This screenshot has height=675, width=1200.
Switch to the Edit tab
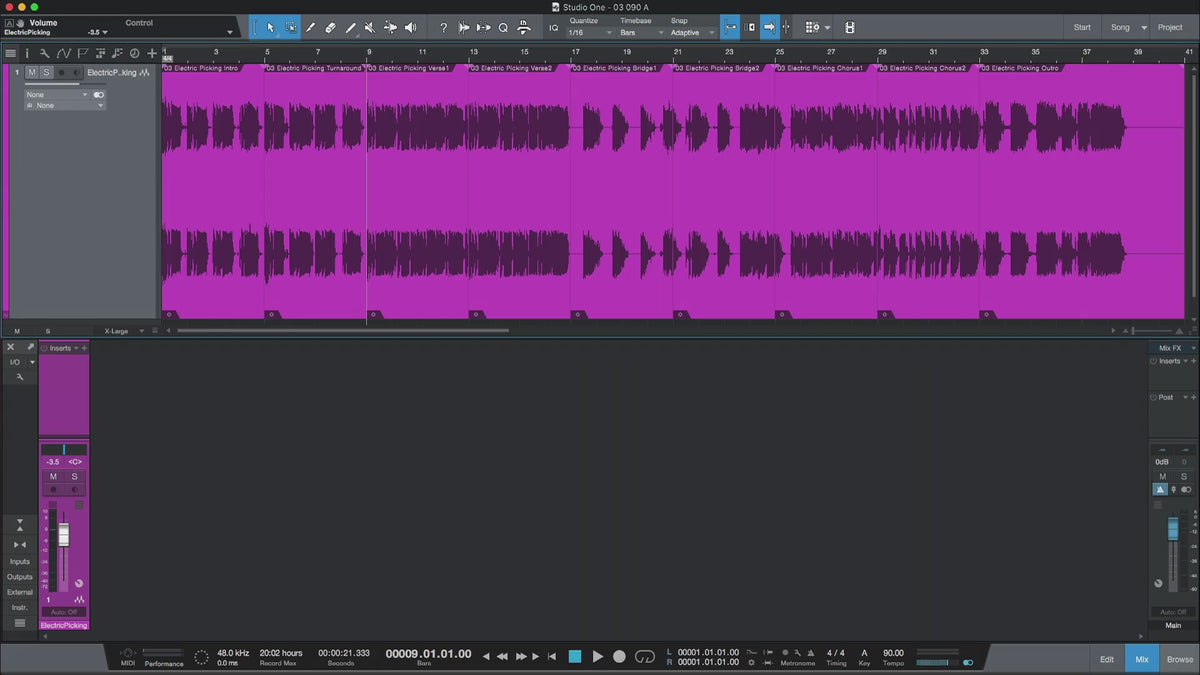(x=1107, y=659)
